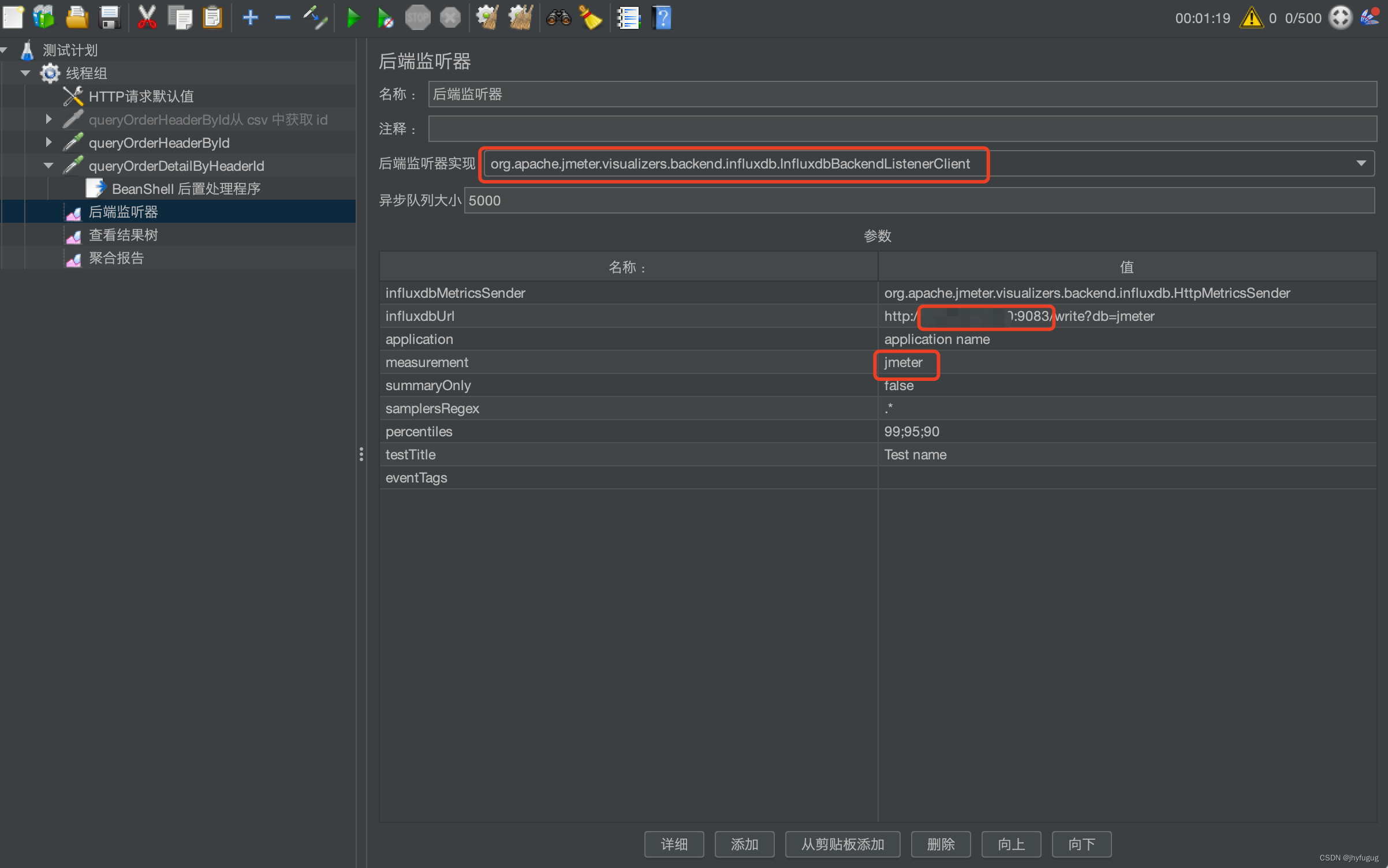Create a new test plan

pos(13,17)
